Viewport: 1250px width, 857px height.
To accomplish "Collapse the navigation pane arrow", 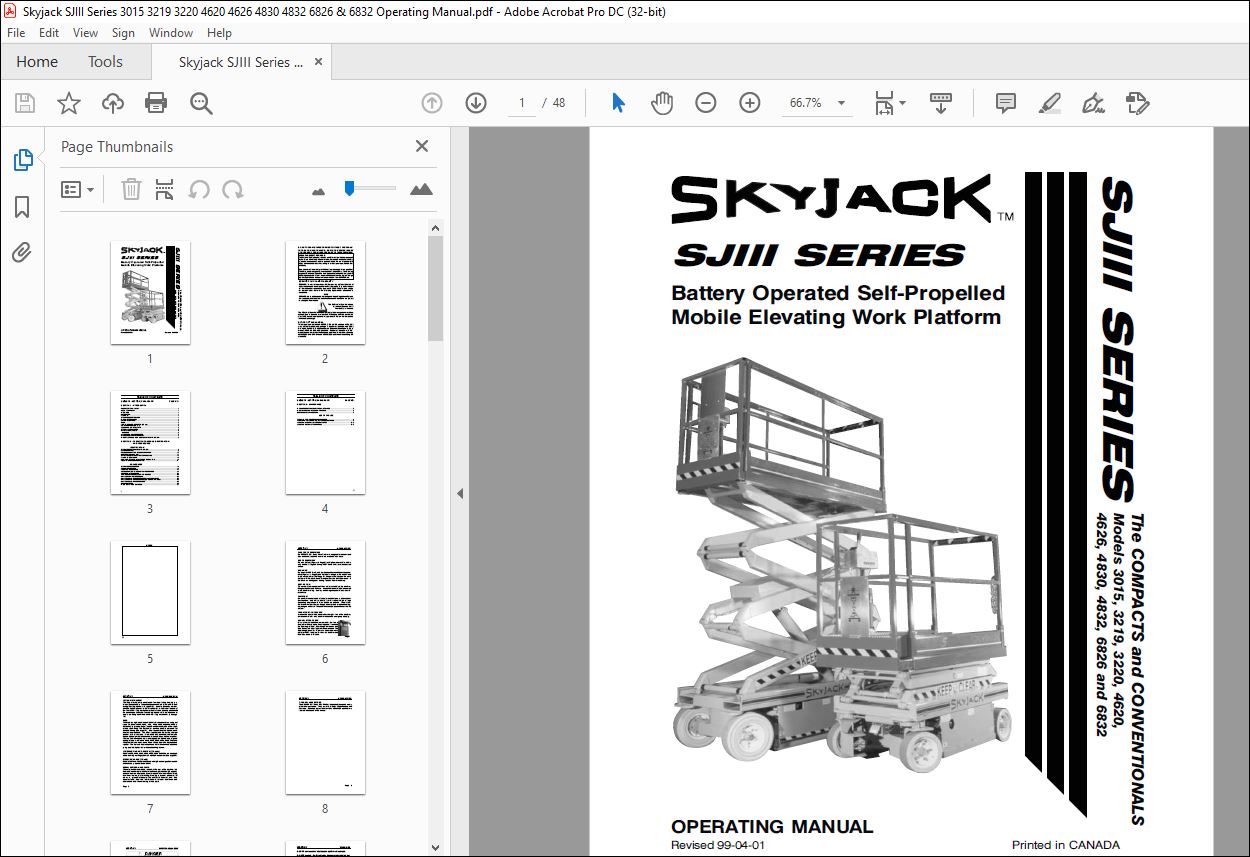I will click(459, 494).
